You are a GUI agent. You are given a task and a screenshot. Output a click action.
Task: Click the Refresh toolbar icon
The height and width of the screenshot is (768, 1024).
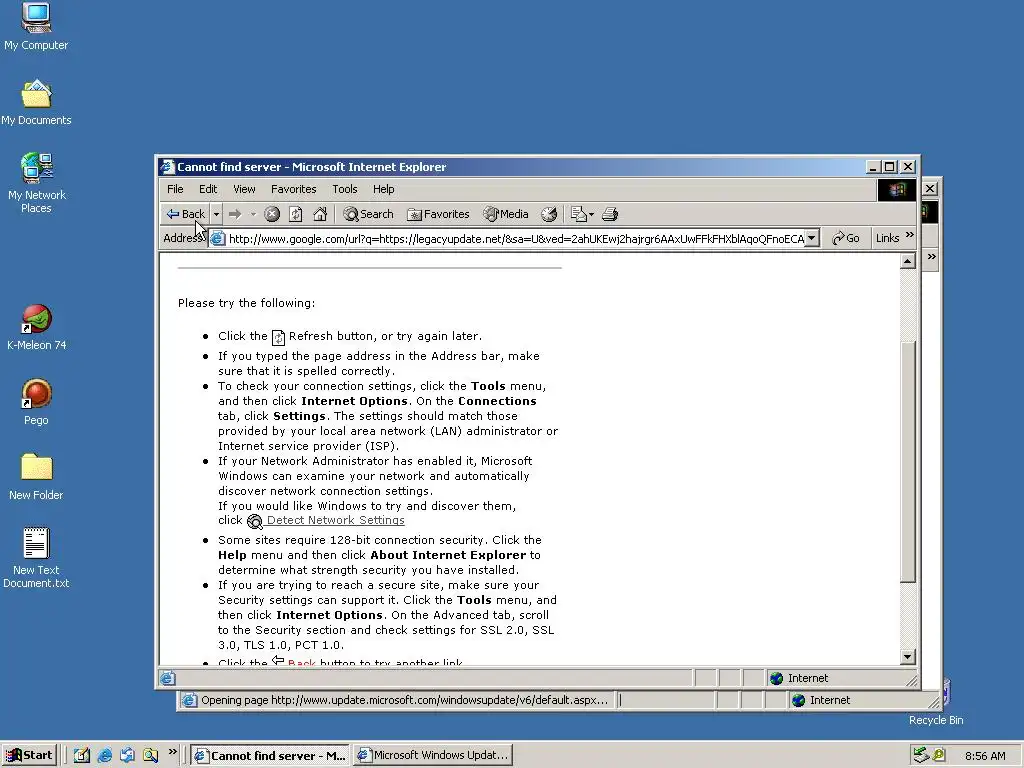coord(296,214)
